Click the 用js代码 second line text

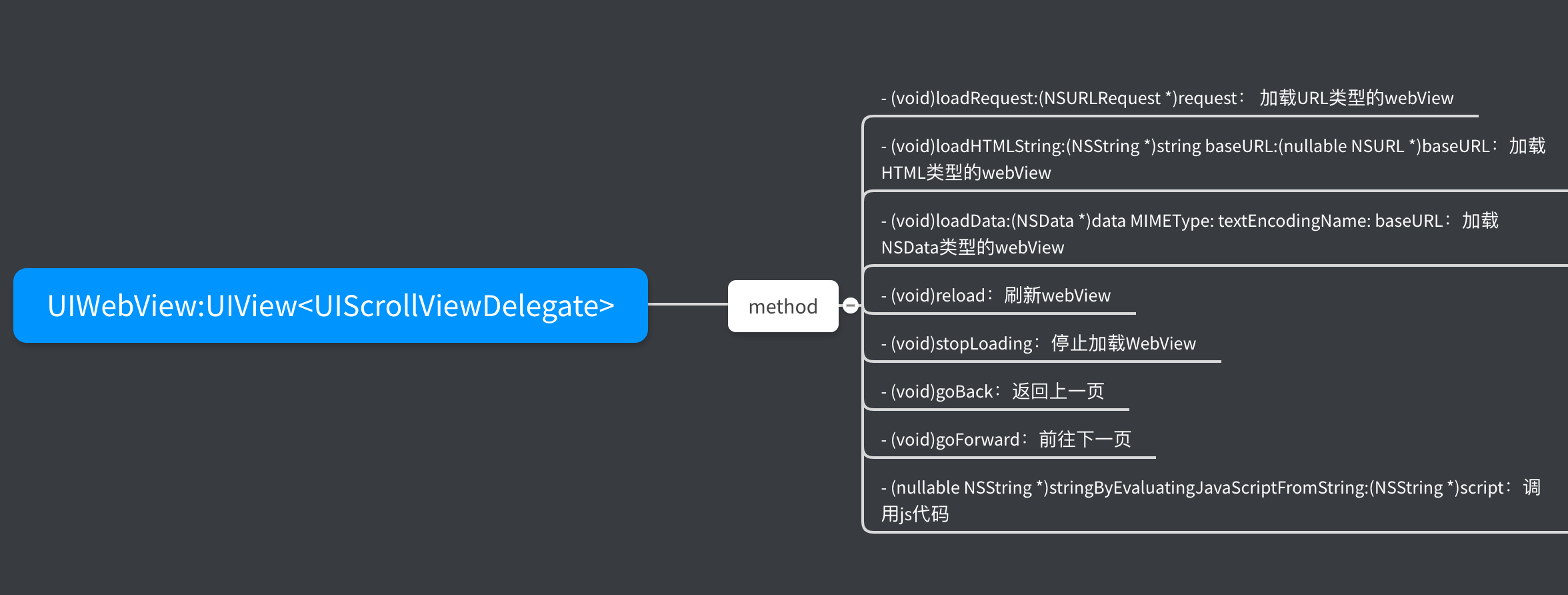915,514
